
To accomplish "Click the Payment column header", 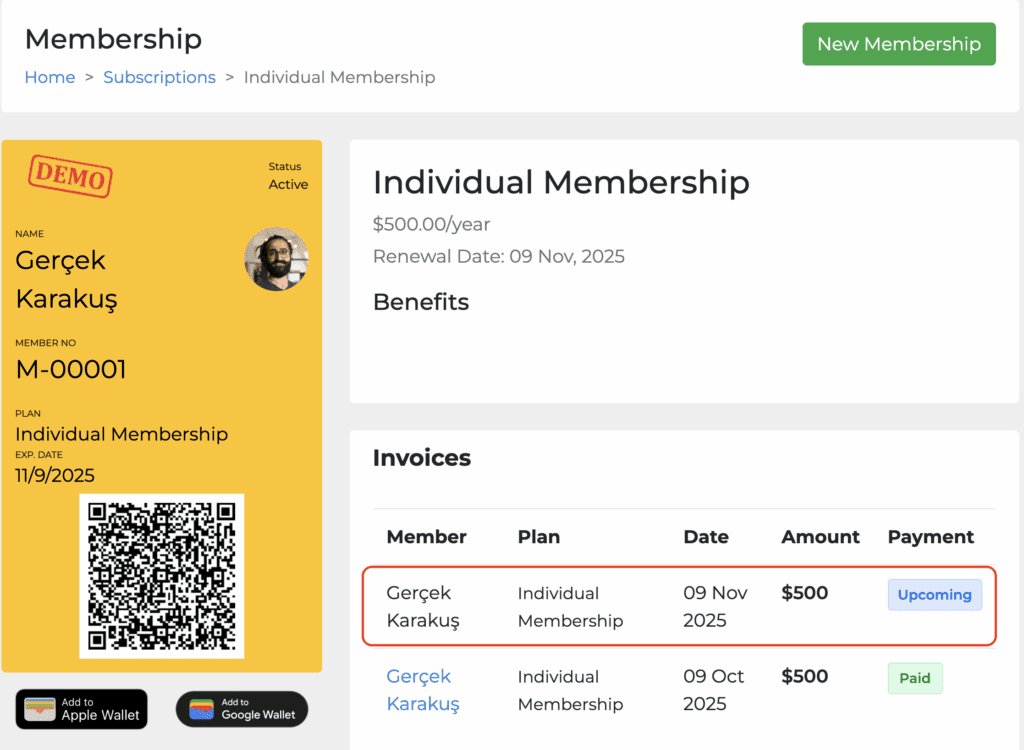I will [930, 537].
